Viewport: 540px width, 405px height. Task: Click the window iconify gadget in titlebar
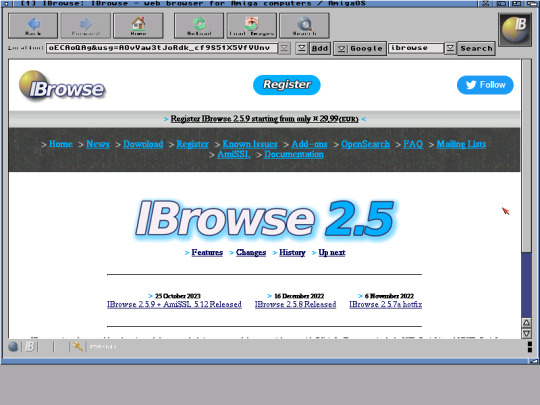click(500, 3)
